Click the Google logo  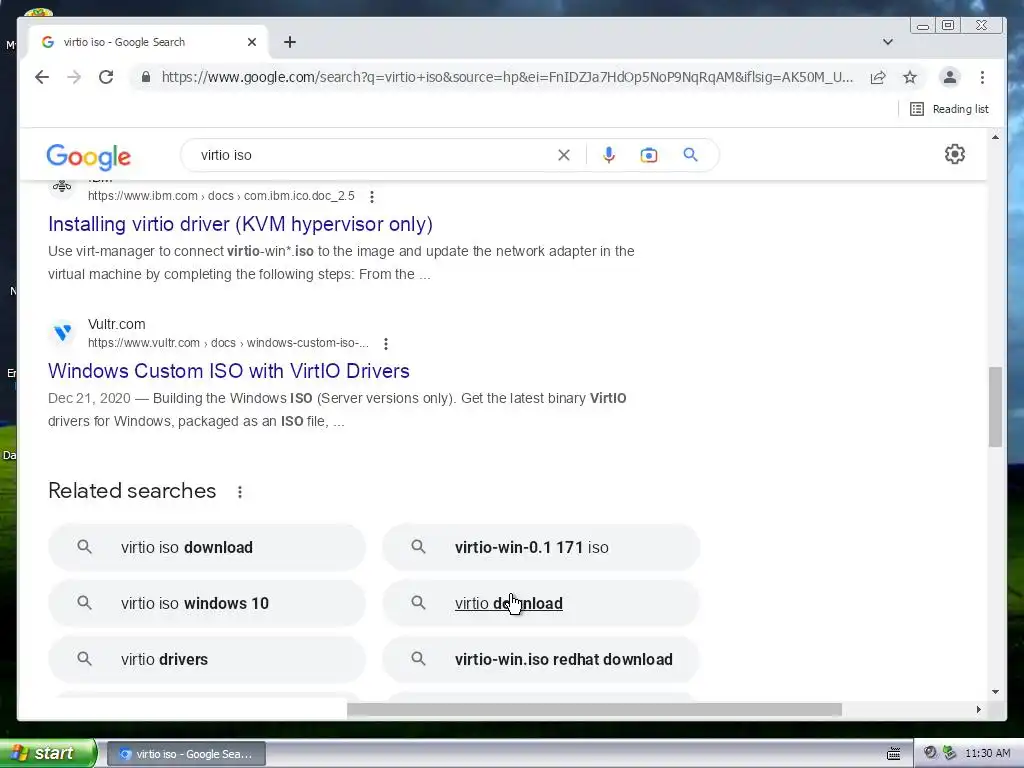click(x=88, y=156)
